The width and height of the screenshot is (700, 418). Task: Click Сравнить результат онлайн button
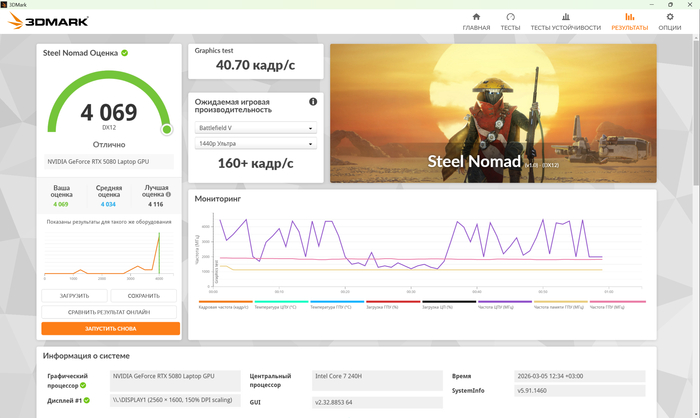tap(110, 312)
